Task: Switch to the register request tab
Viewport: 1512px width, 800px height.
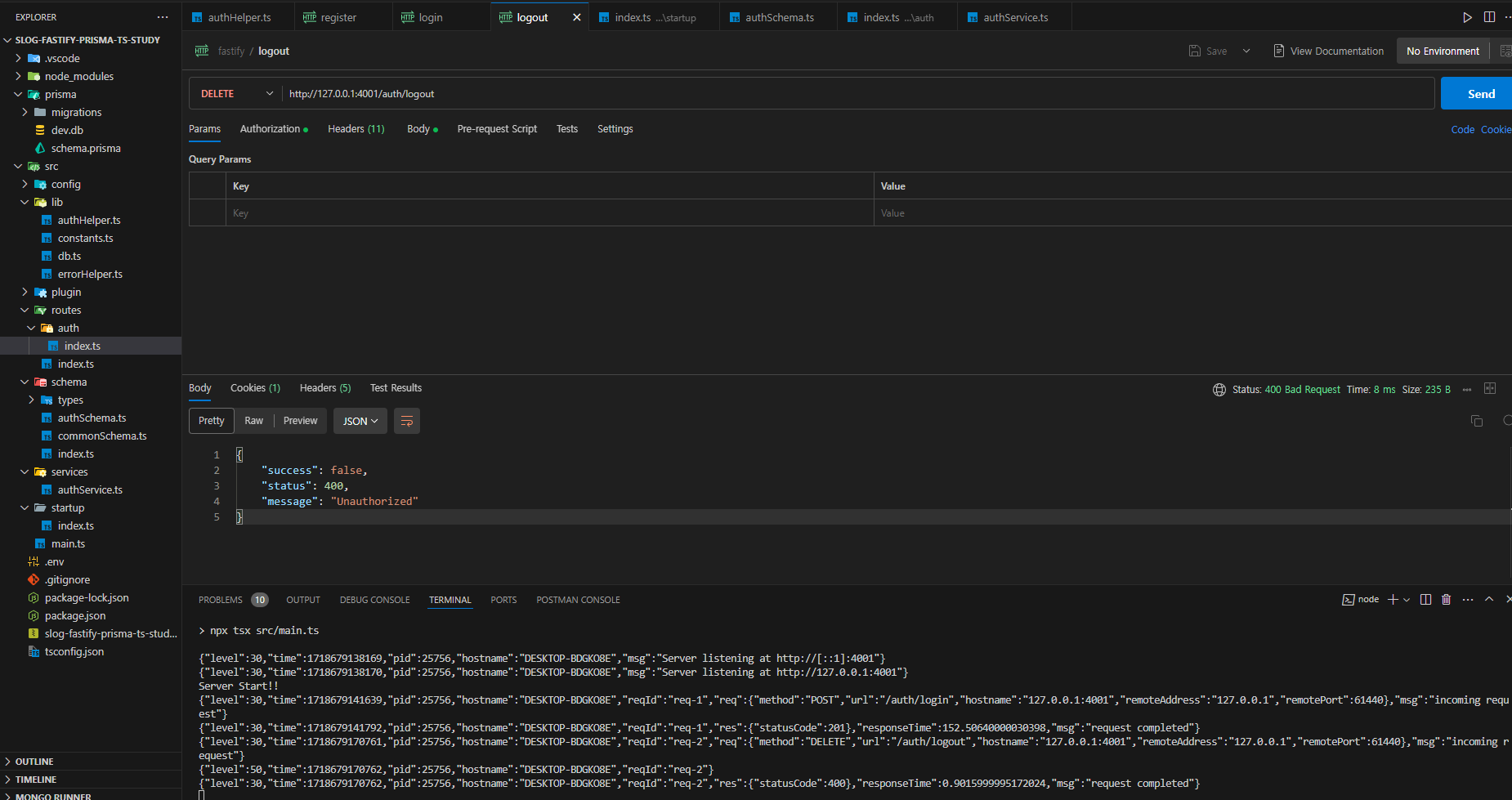Action: pos(338,17)
